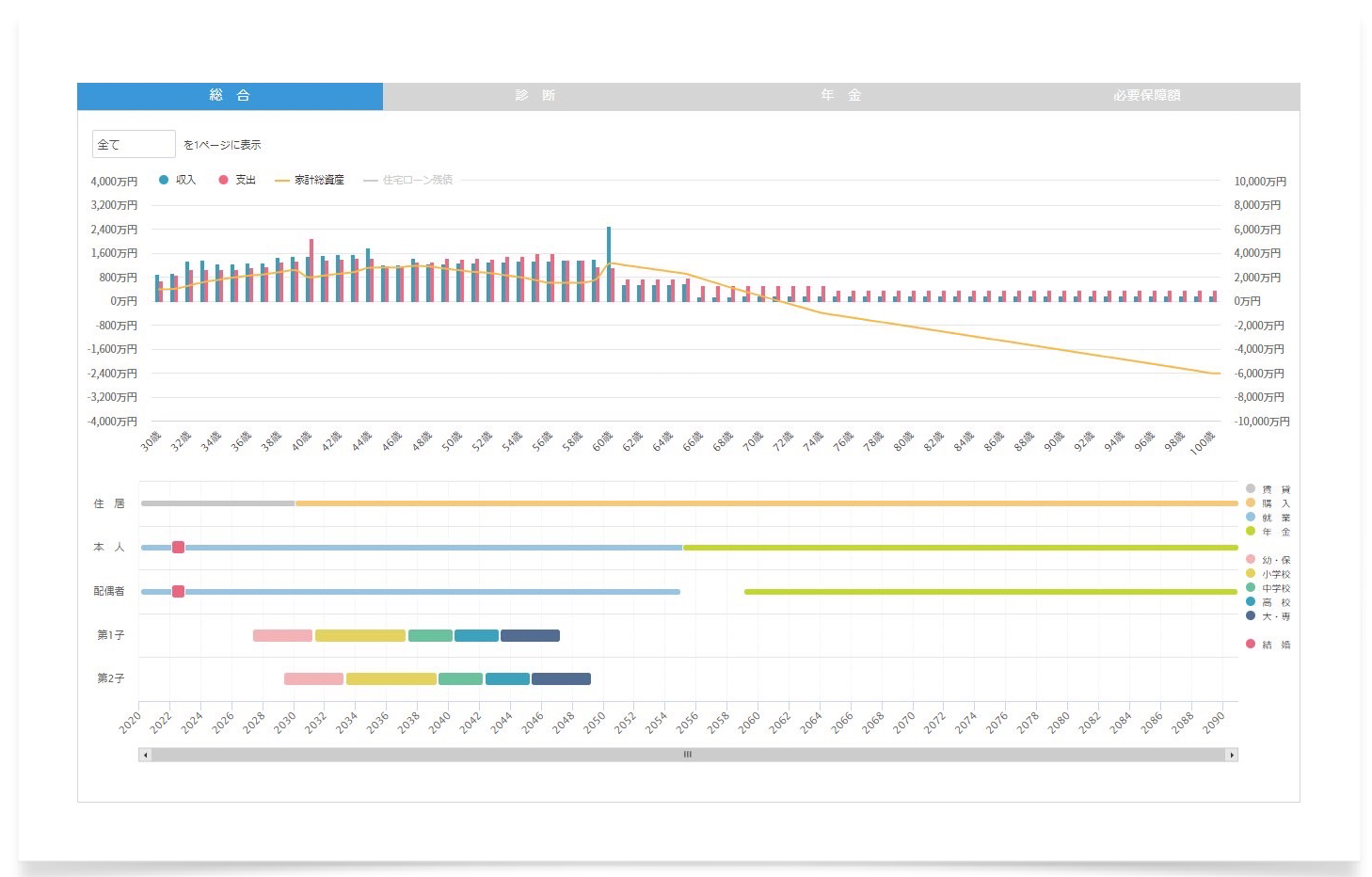Hide the 支出 legend series
The height and width of the screenshot is (877, 1372).
point(237,180)
